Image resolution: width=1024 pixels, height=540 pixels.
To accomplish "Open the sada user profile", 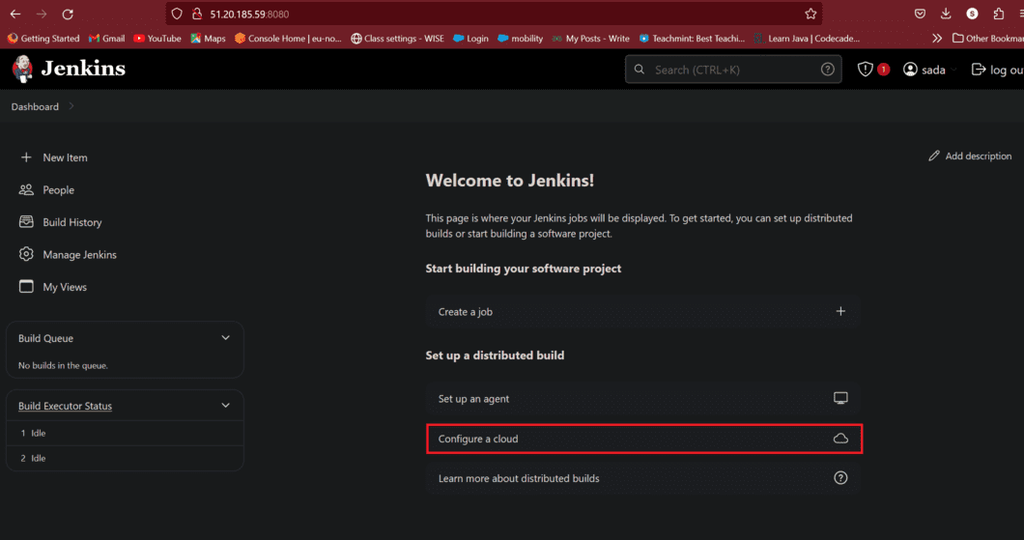I will point(924,70).
